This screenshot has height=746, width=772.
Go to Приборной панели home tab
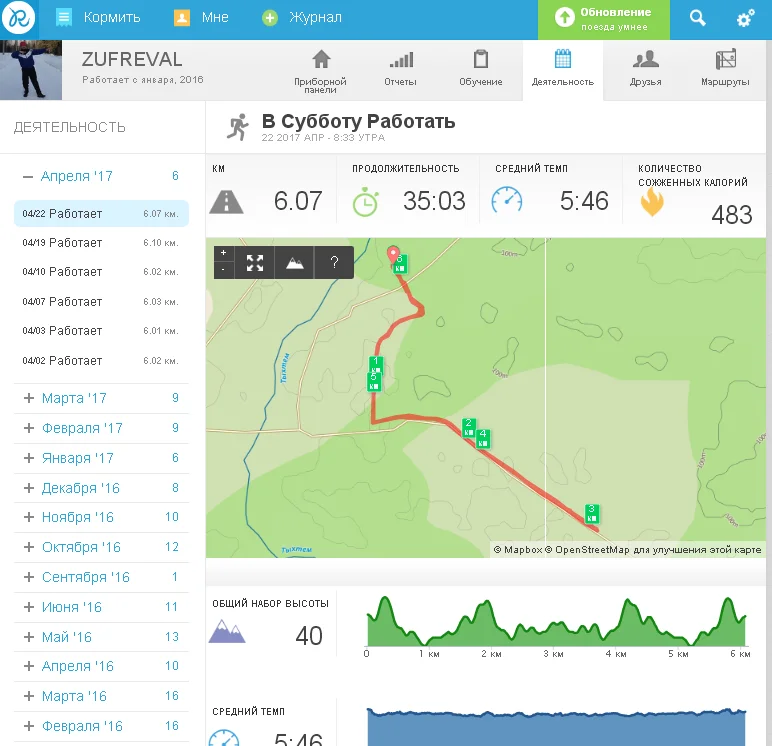click(321, 71)
